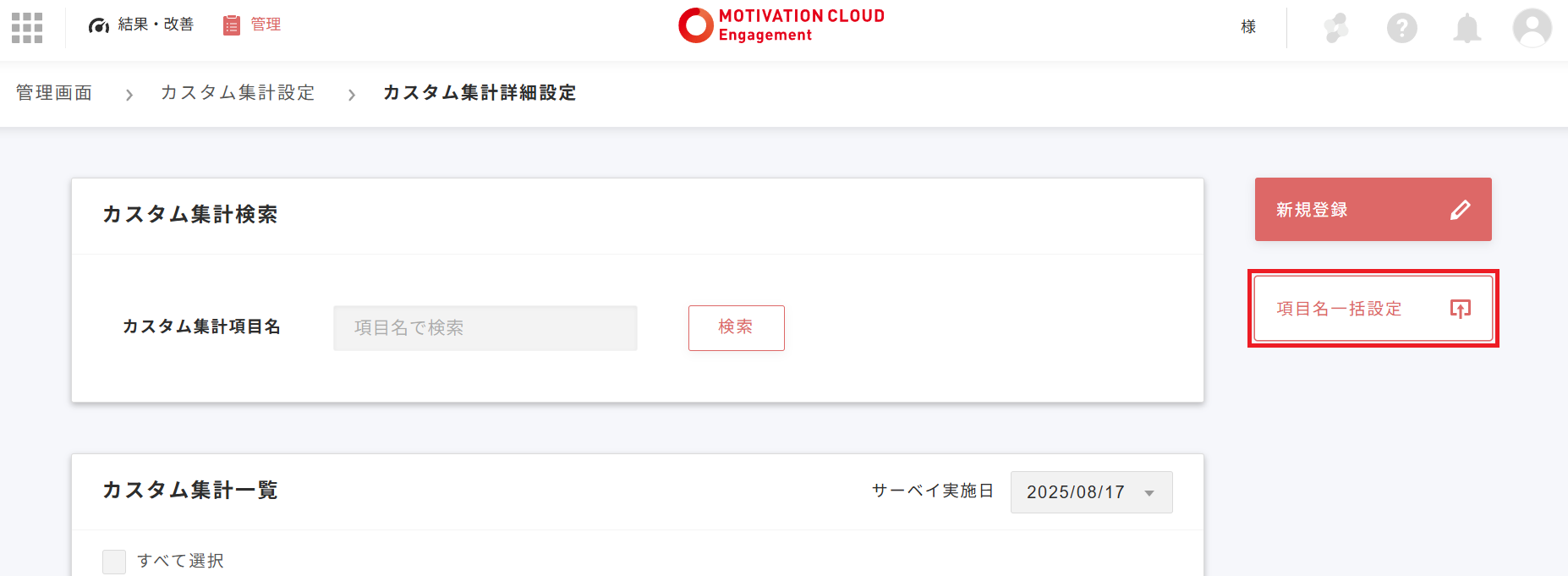
Task: Open the サーベイ実施日 date dropdown
Action: point(1091,492)
